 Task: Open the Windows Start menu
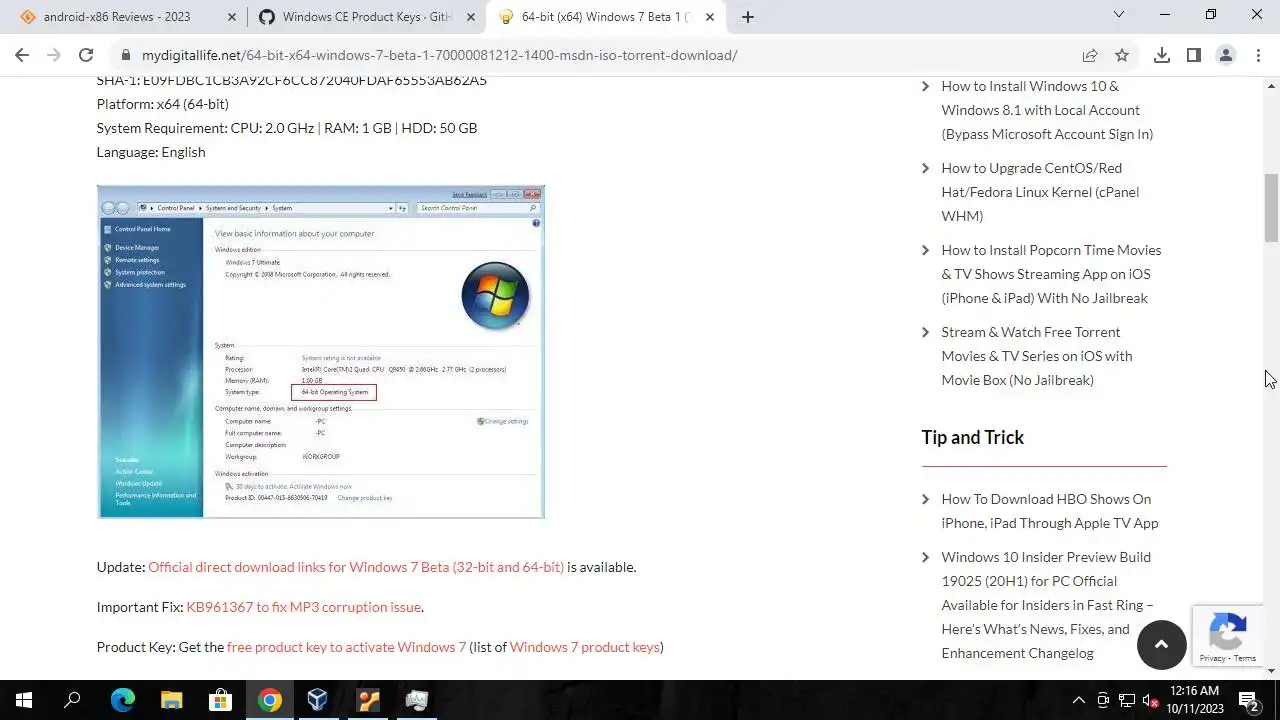tap(24, 700)
